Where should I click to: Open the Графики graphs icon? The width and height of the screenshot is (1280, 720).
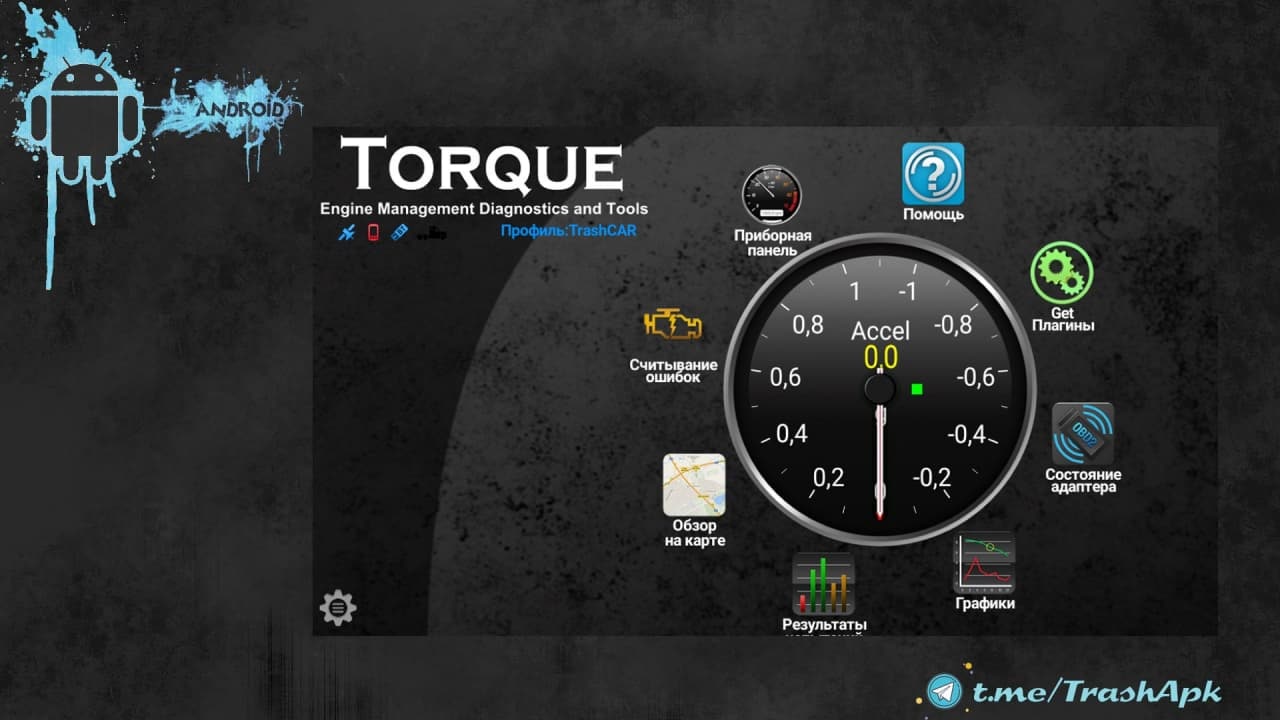click(984, 563)
